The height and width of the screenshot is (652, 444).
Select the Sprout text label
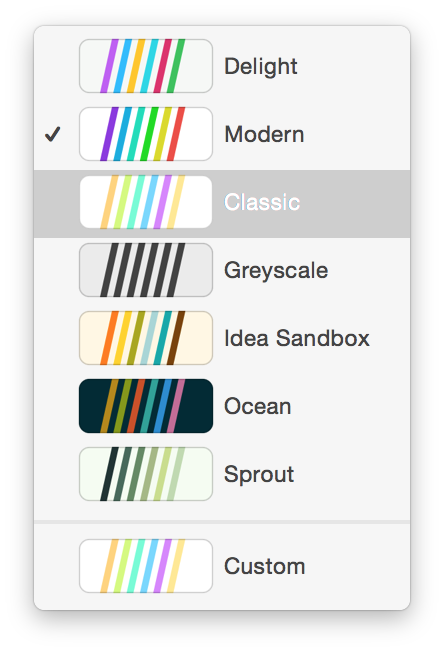259,475
